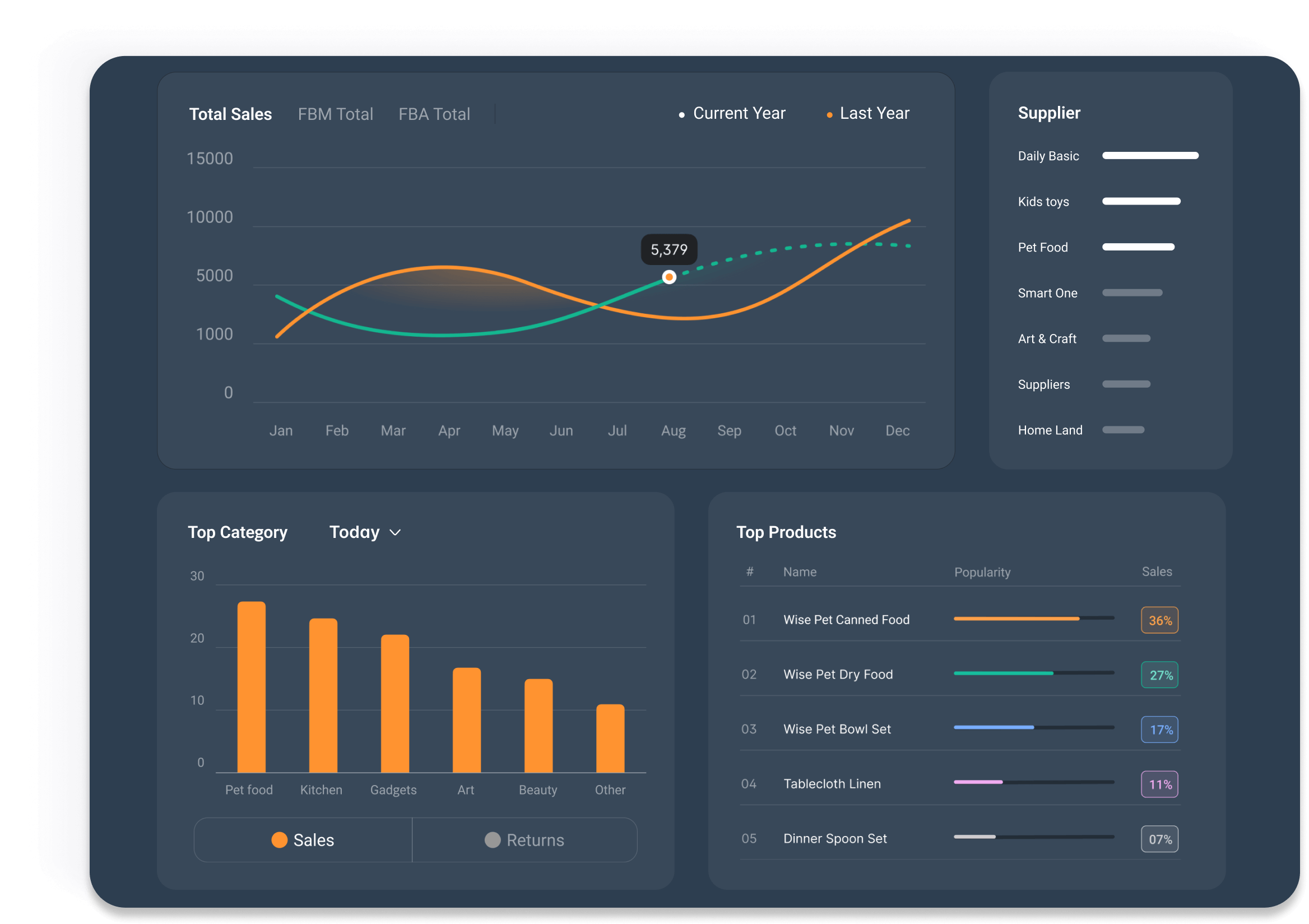Switch to the FBM Total tab

tap(335, 114)
